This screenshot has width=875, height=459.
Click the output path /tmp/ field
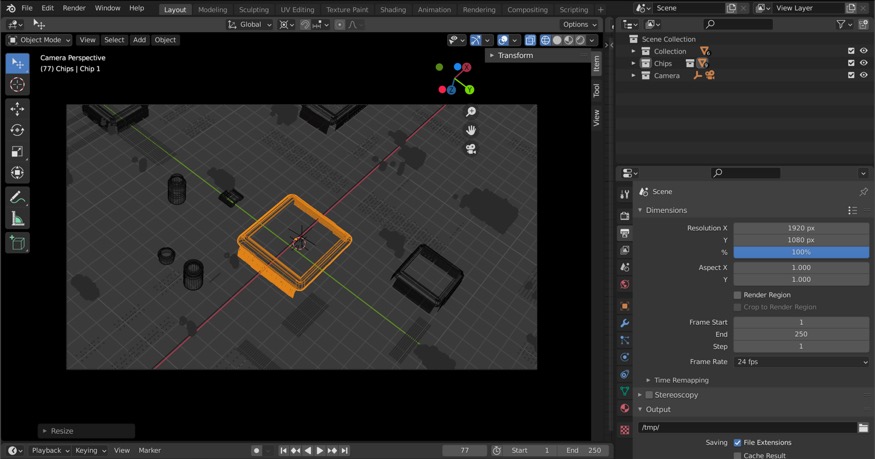[x=746, y=427]
